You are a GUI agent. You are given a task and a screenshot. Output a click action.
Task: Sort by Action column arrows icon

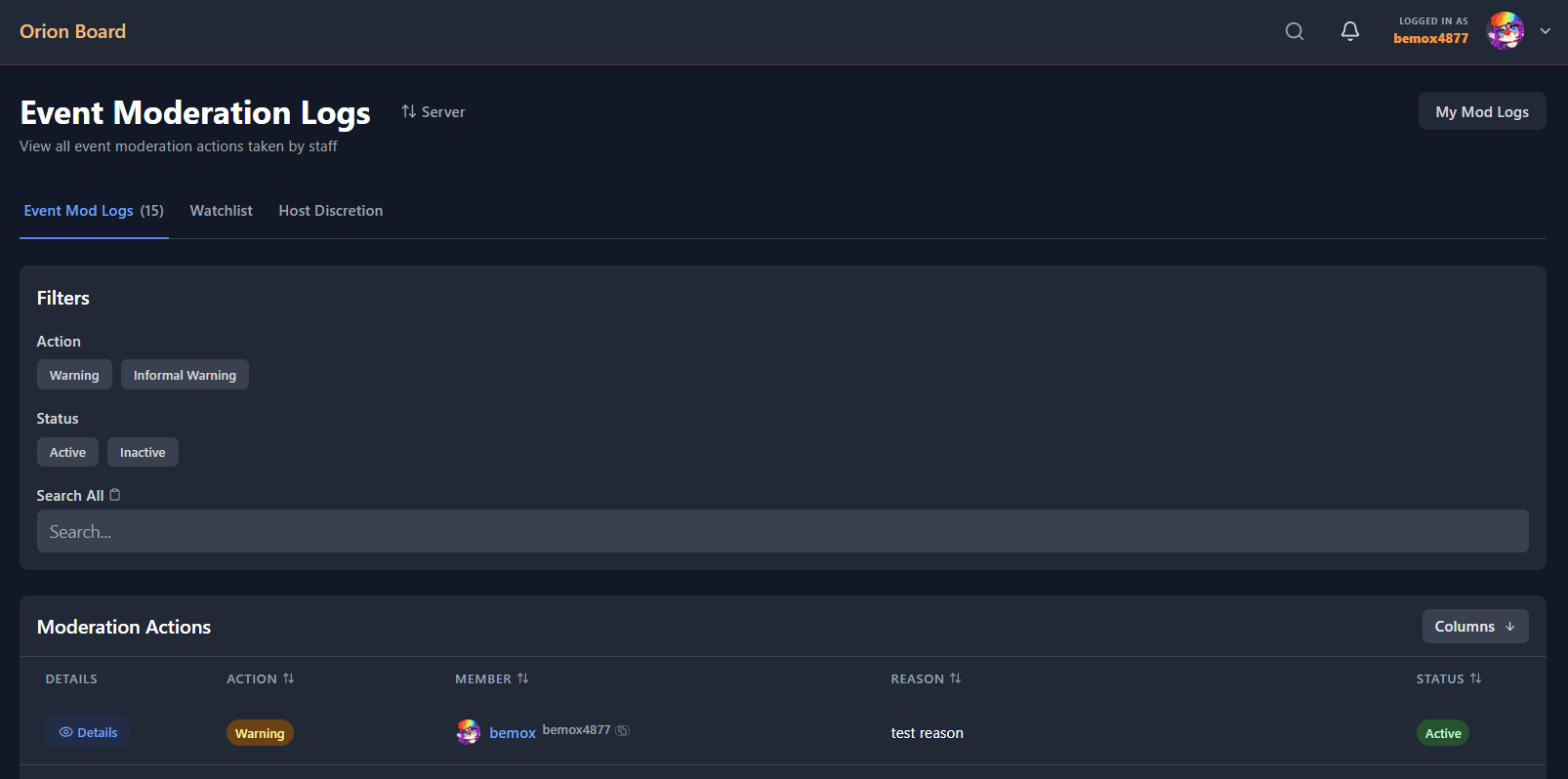pos(288,678)
